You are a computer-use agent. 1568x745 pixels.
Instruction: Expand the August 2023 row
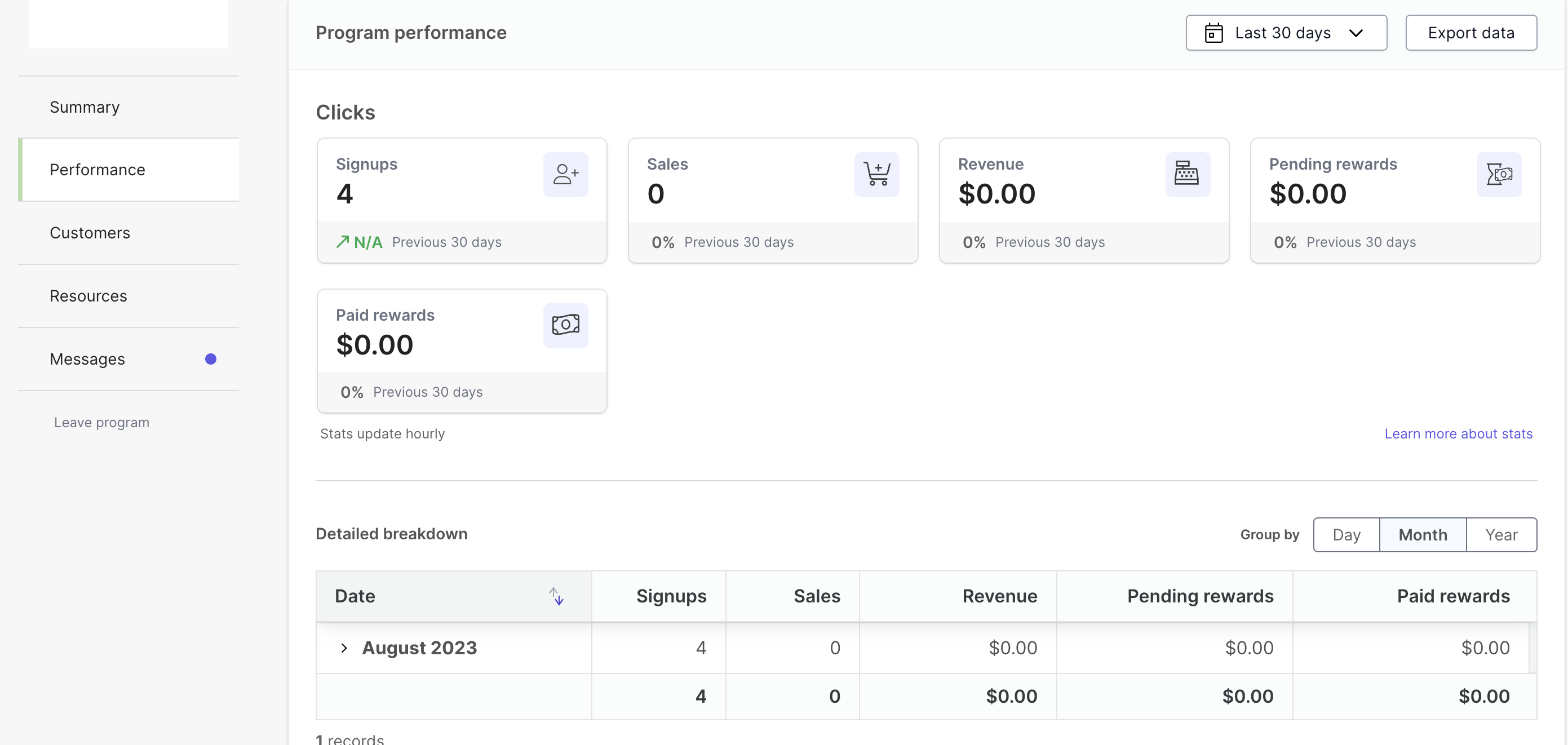(344, 648)
